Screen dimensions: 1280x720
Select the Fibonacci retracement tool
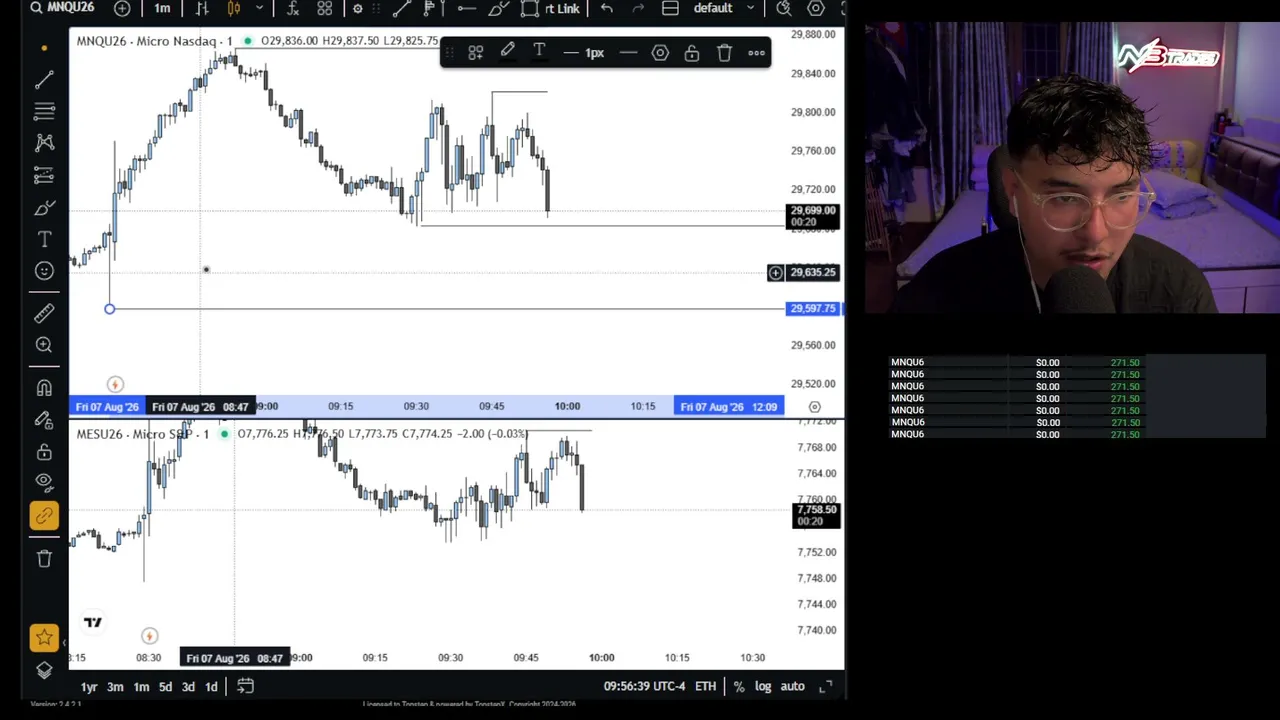click(44, 111)
